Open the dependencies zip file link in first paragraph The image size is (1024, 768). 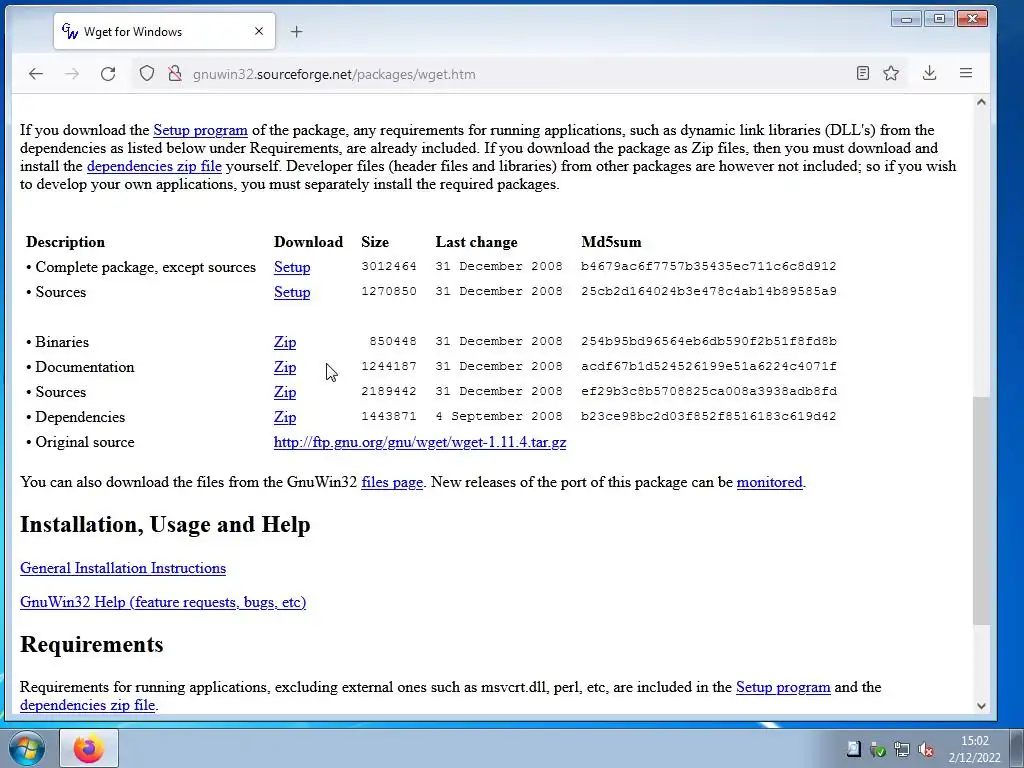[154, 166]
